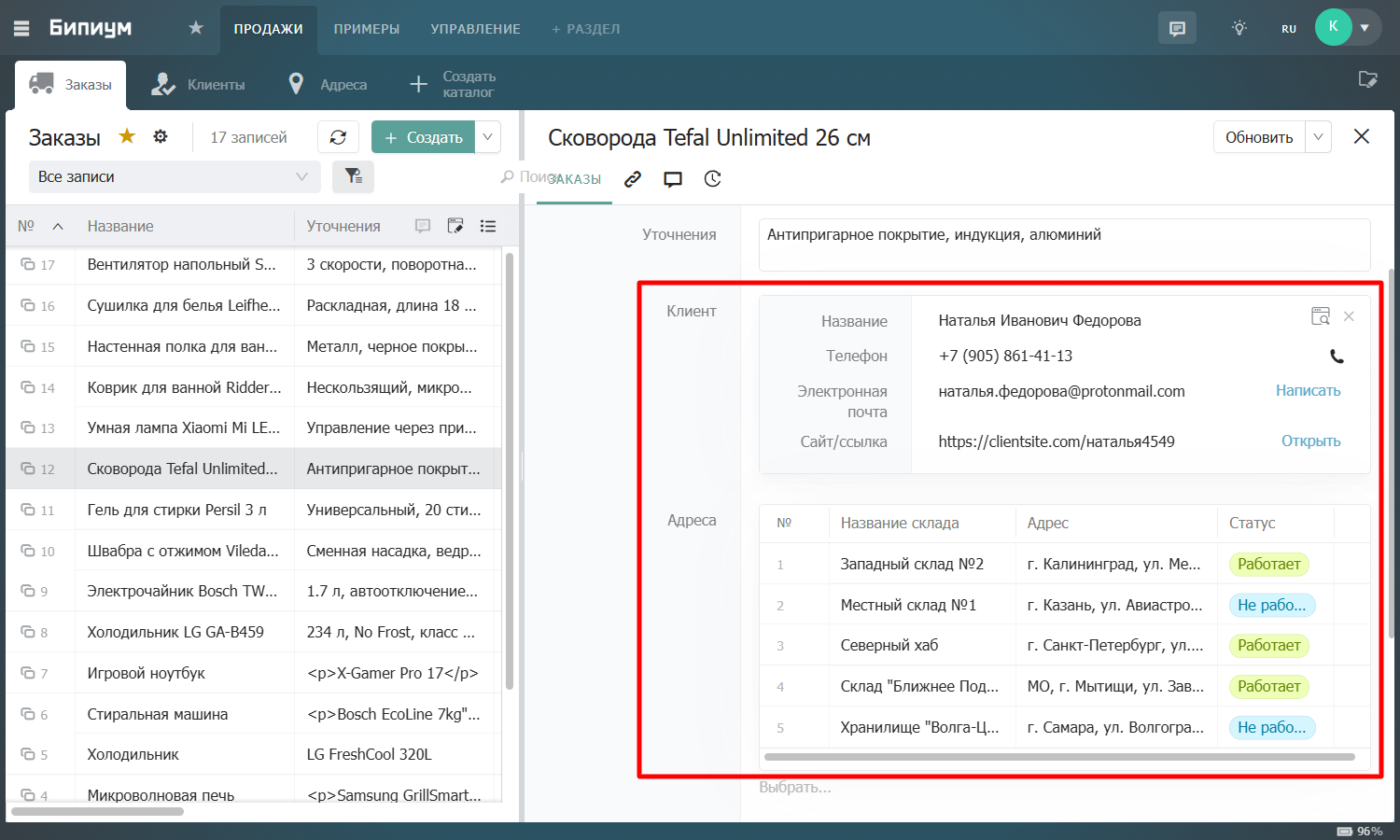1400x840 pixels.
Task: Open the hamburger main menu
Action: (x=21, y=28)
